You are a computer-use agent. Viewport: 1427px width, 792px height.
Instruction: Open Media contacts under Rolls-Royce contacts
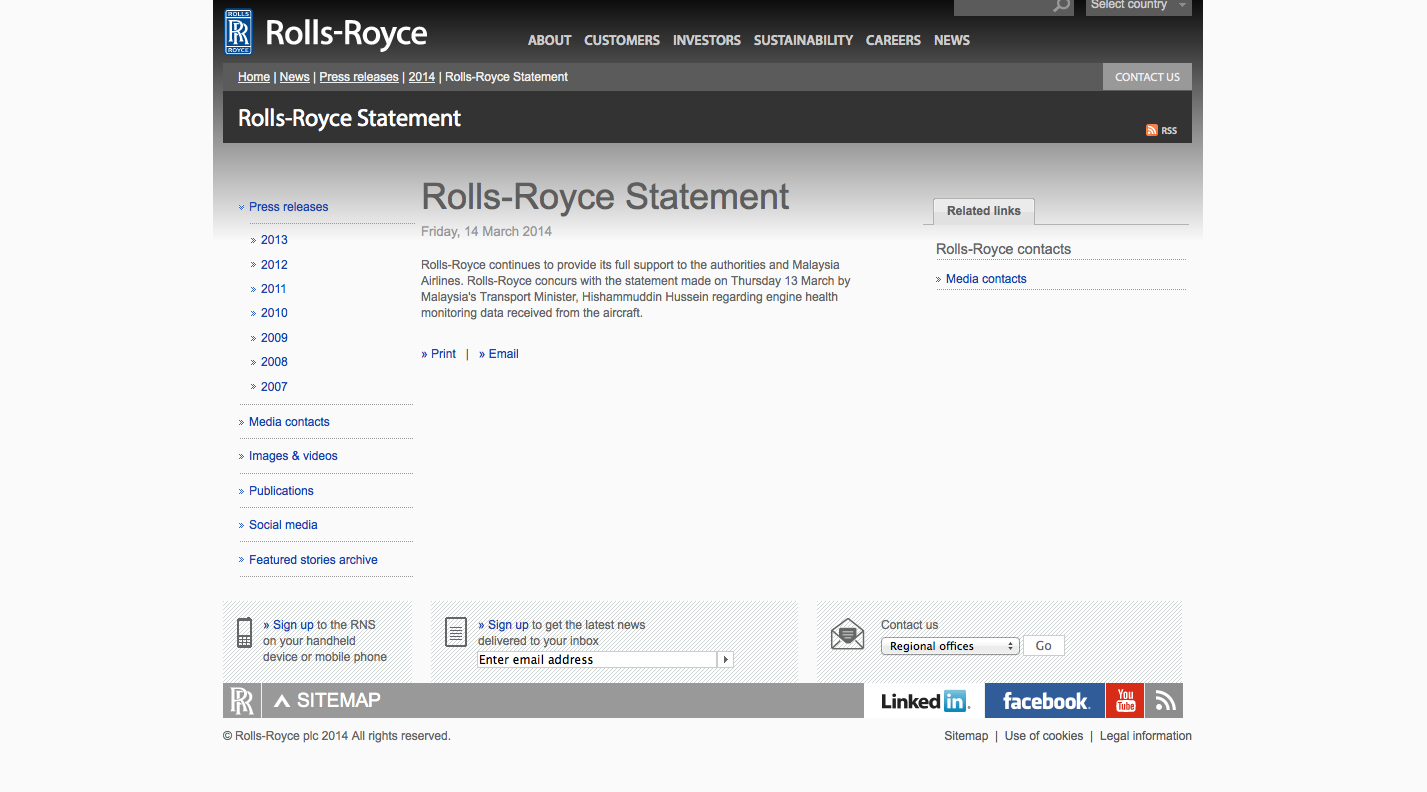coord(986,279)
